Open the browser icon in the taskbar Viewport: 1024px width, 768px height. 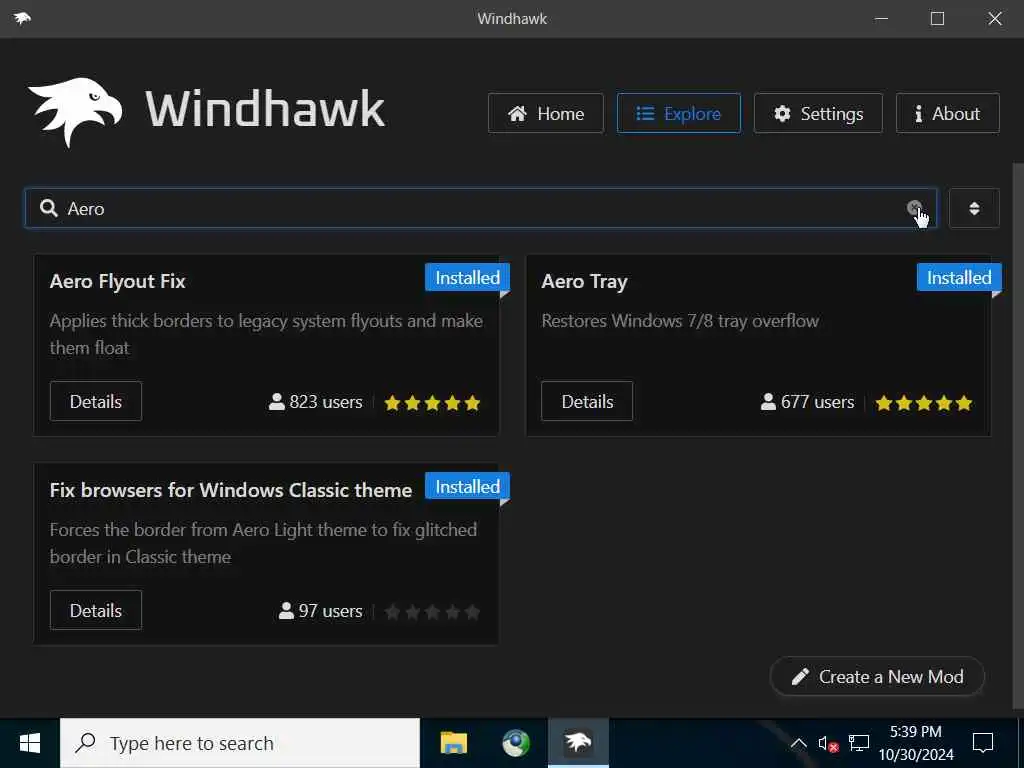point(516,743)
